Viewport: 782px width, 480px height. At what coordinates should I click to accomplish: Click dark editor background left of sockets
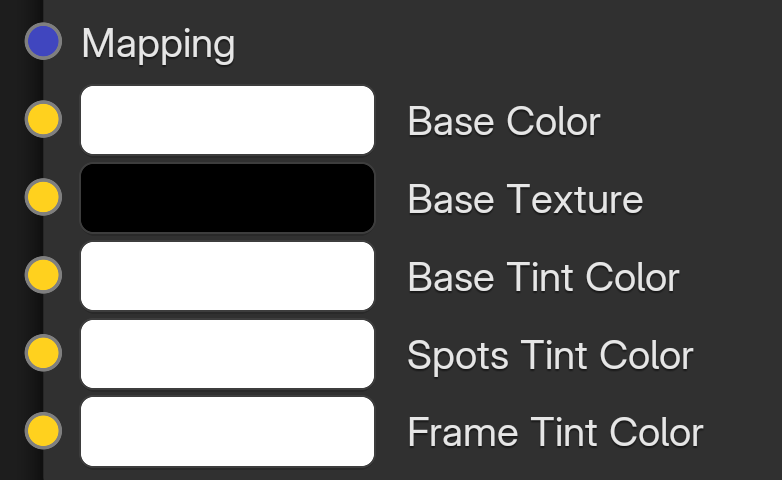(11, 240)
